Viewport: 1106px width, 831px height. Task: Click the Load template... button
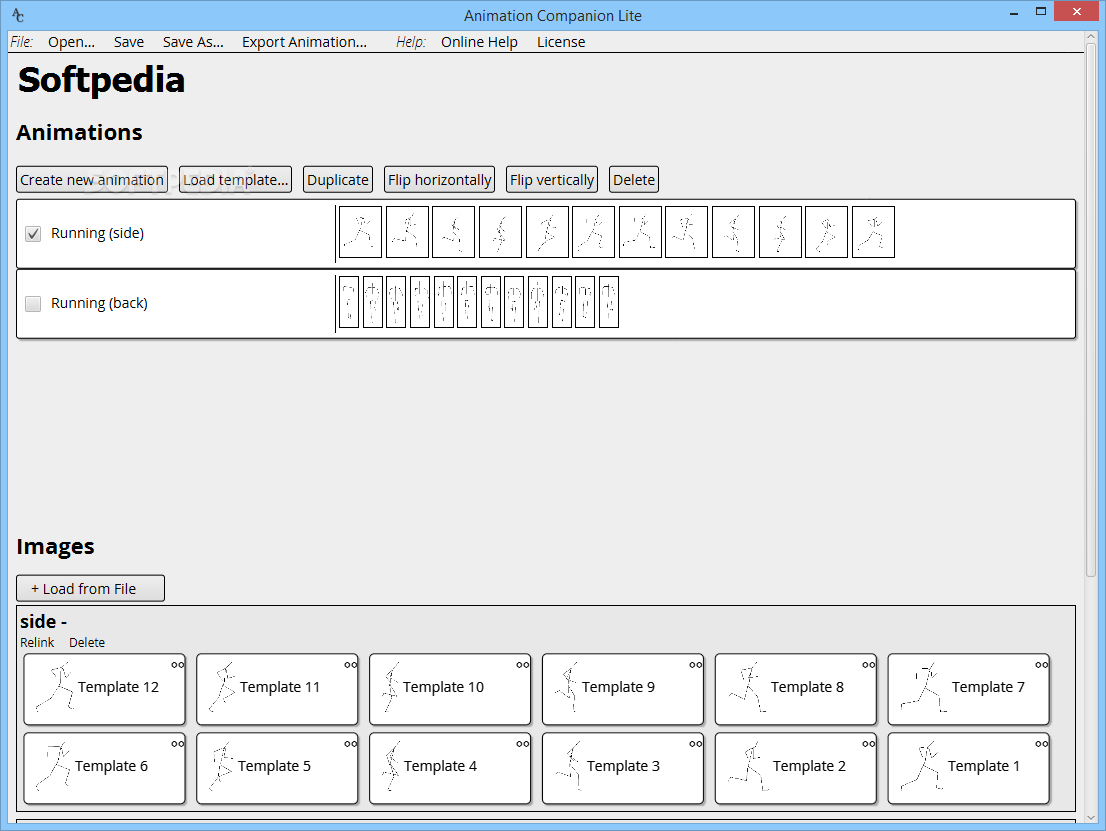(x=236, y=180)
